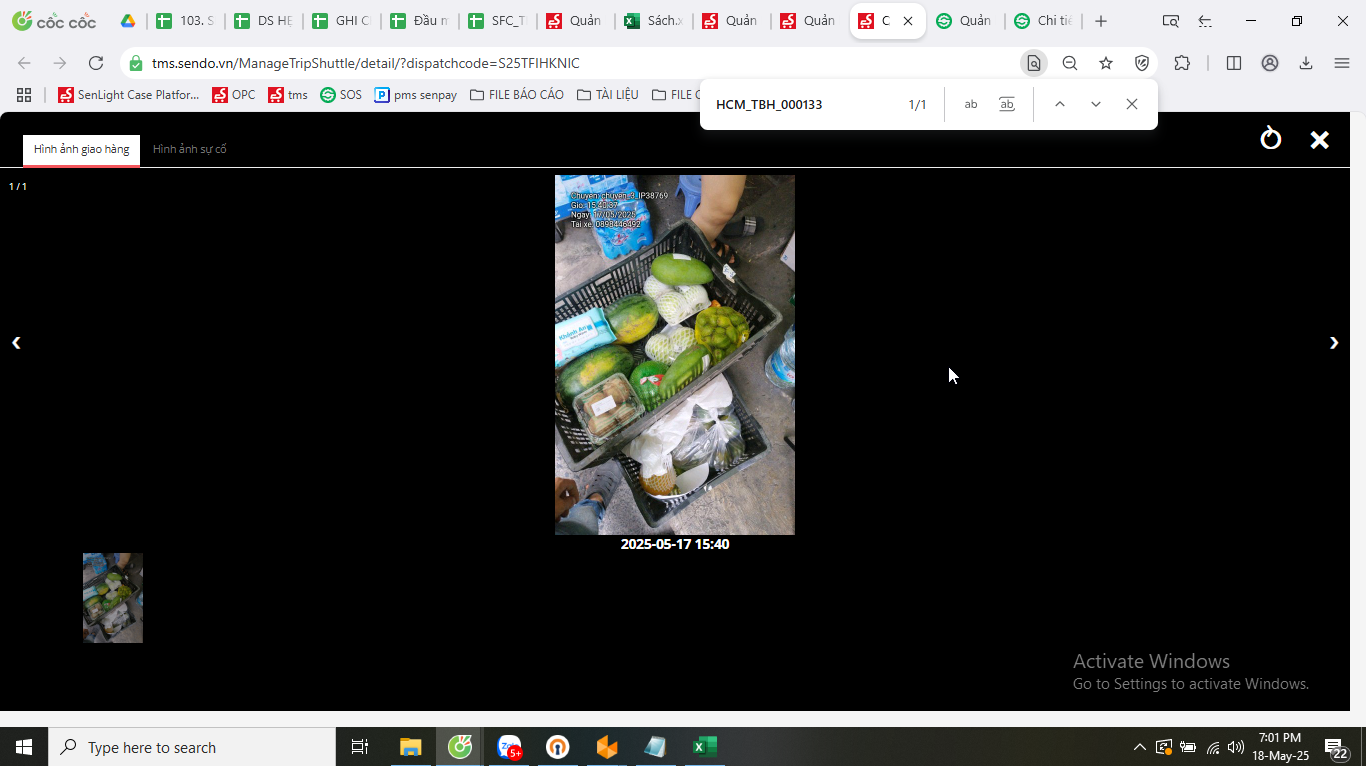This screenshot has width=1366, height=766.
Task: Switch to the GHI C spreadsheet tab
Action: click(342, 21)
